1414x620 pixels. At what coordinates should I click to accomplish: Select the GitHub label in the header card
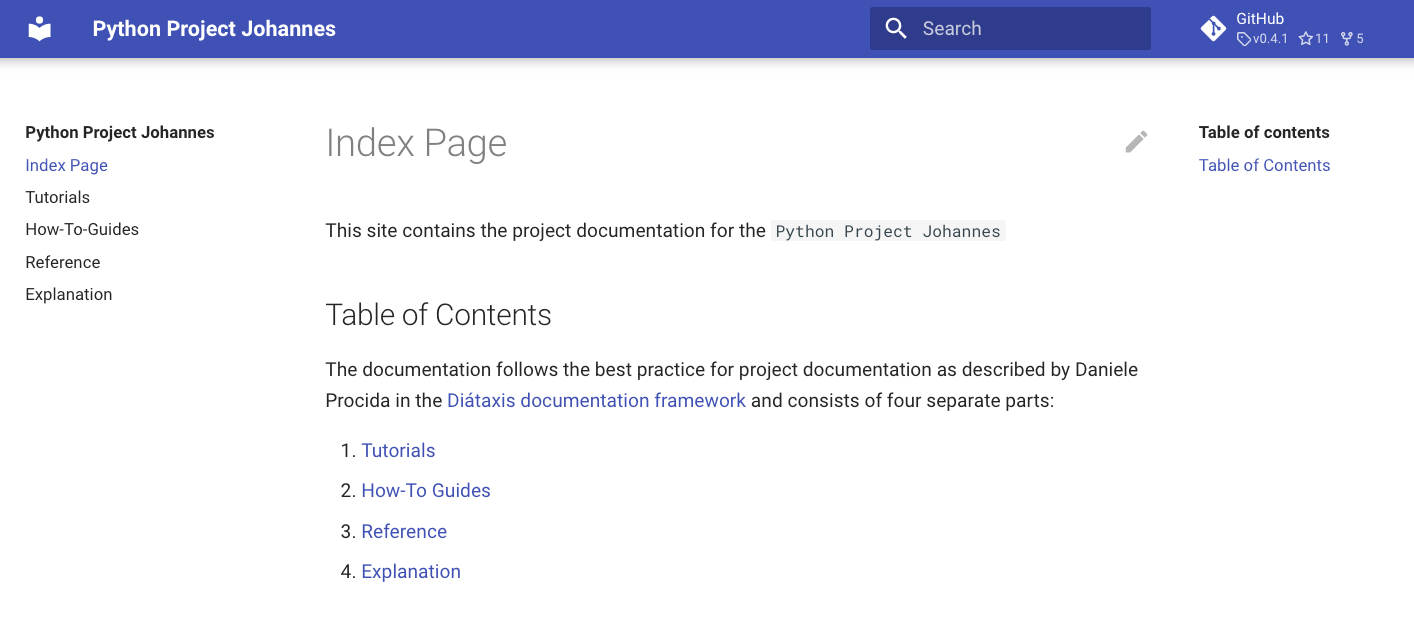pos(1259,18)
